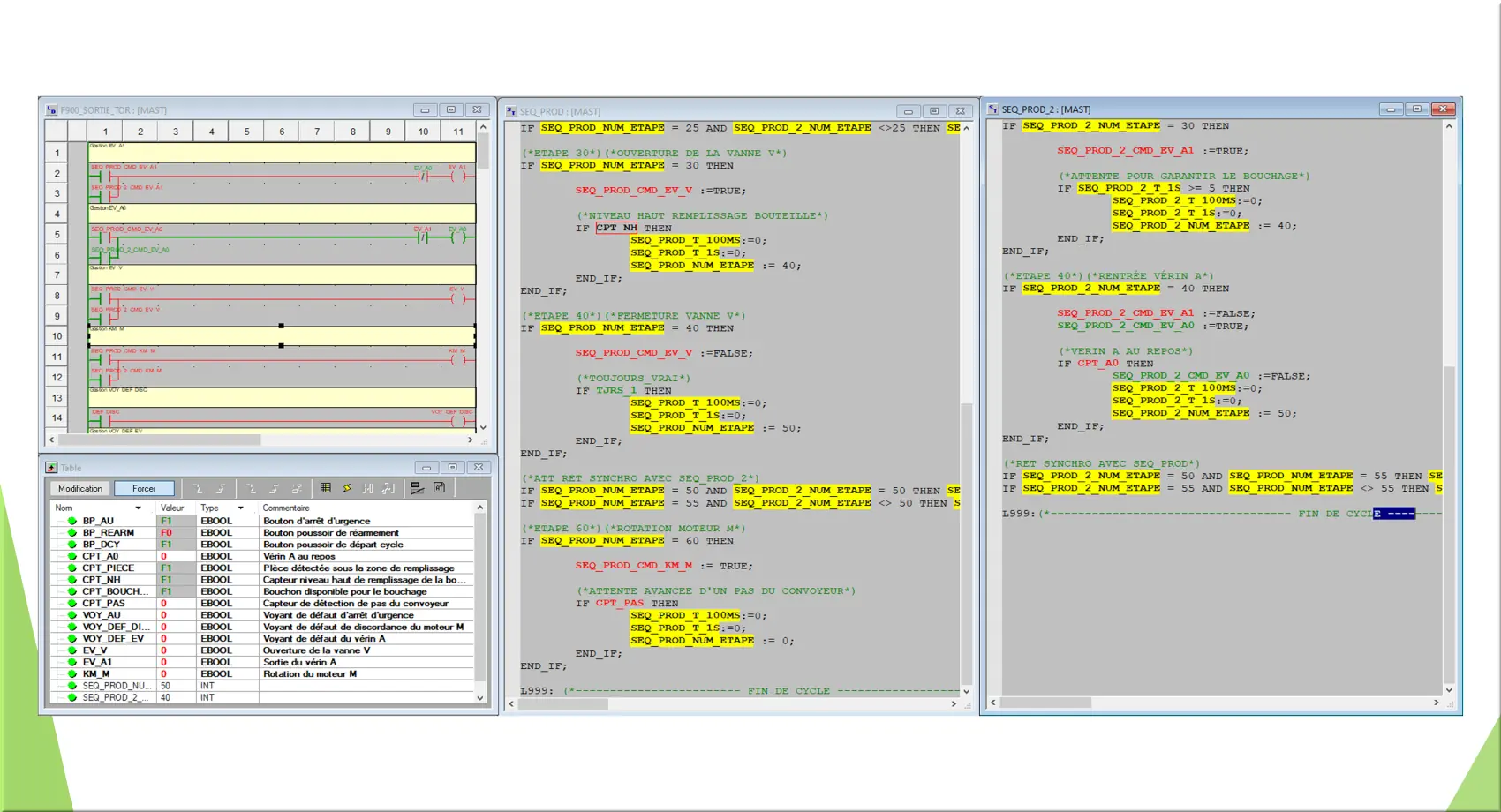The width and height of the screenshot is (1501, 812).
Task: Click the first force-to-1 icon in Table toolbar
Action: click(x=221, y=488)
